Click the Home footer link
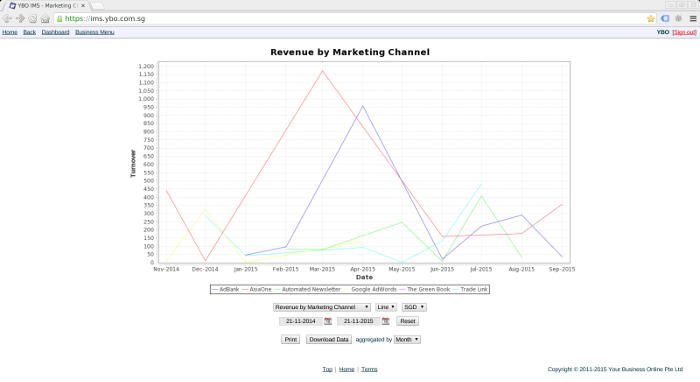 (x=346, y=369)
